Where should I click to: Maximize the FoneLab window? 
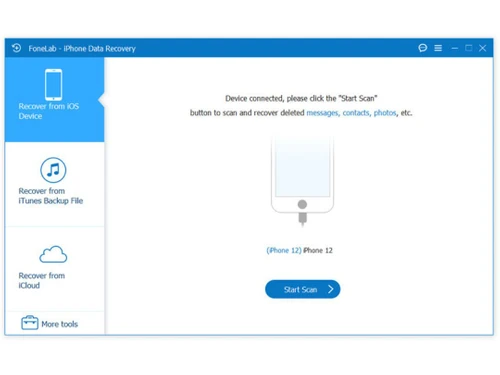pyautogui.click(x=468, y=48)
